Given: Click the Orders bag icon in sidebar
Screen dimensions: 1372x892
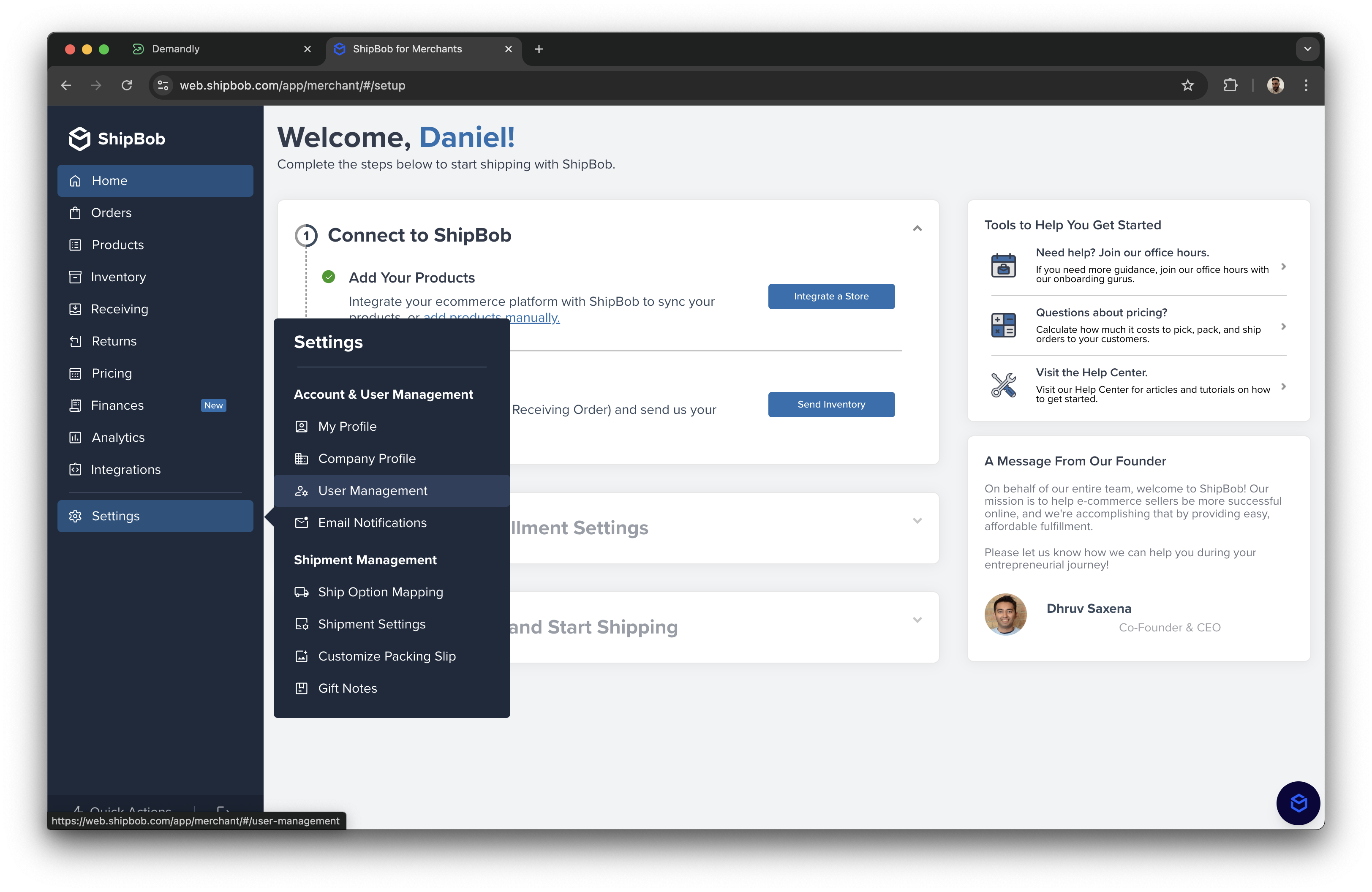Looking at the screenshot, I should click(75, 213).
